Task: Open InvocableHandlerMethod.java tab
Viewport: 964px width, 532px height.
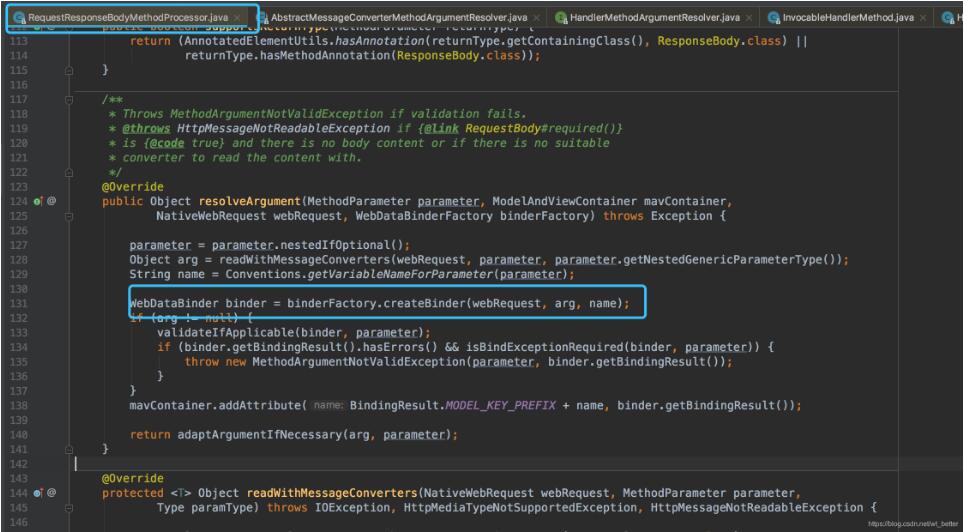Action: [848, 18]
